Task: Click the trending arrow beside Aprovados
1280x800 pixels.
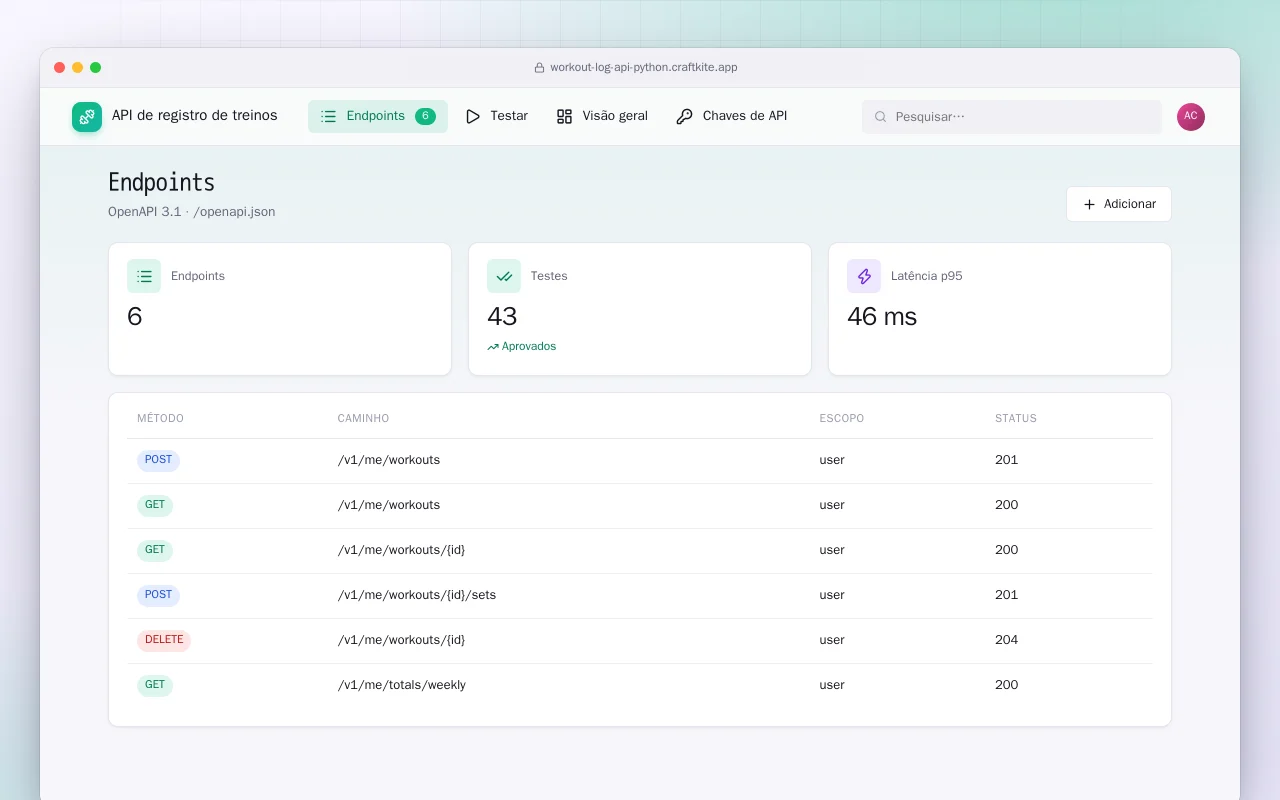Action: coord(493,347)
